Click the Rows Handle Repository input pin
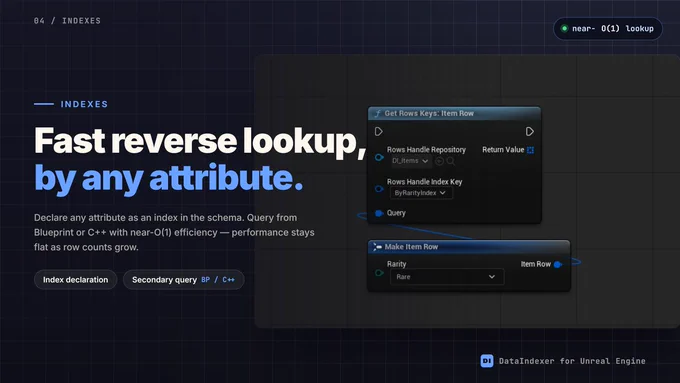 379,157
